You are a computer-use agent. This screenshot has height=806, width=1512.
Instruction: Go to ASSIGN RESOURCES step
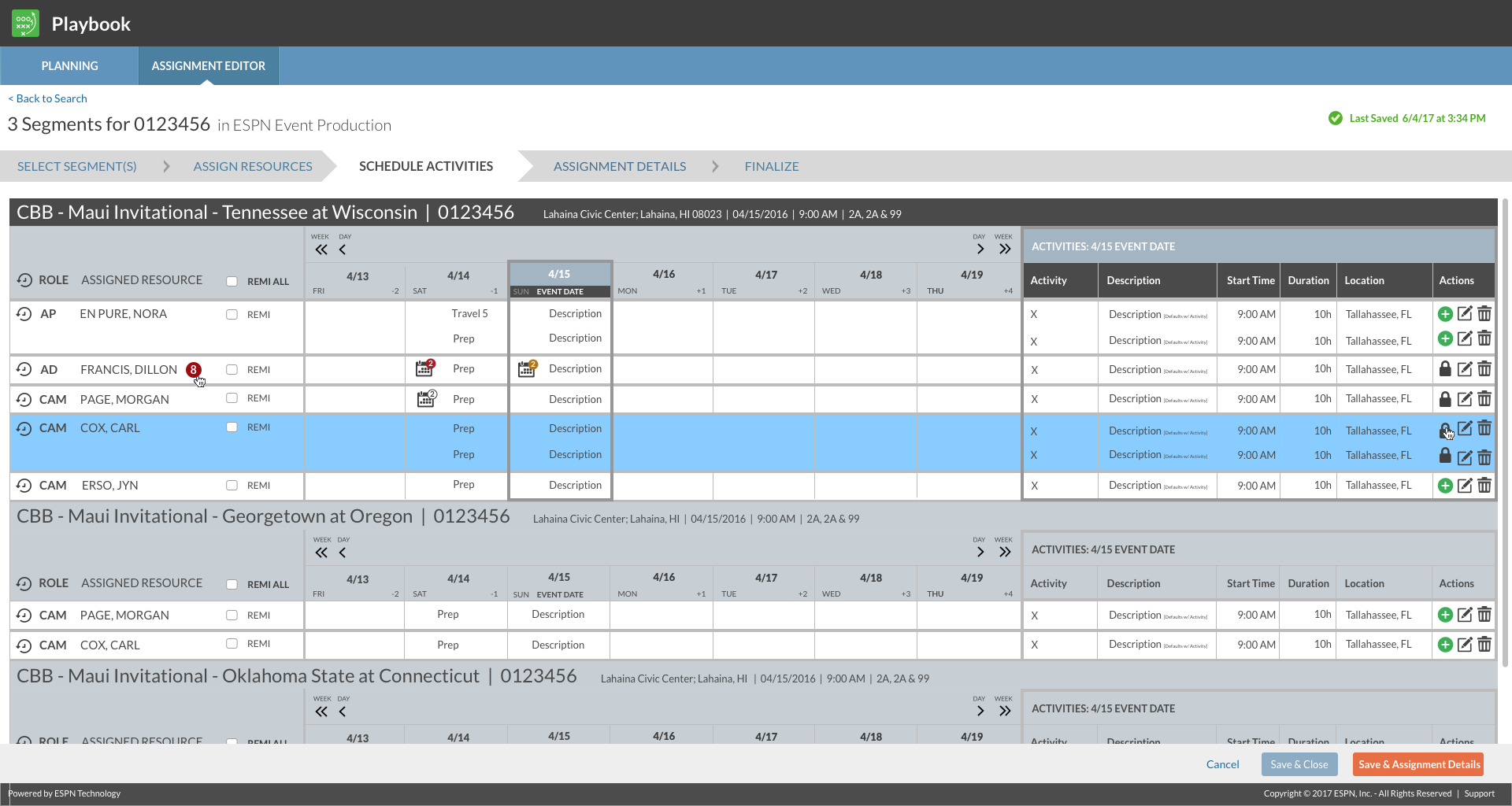253,166
